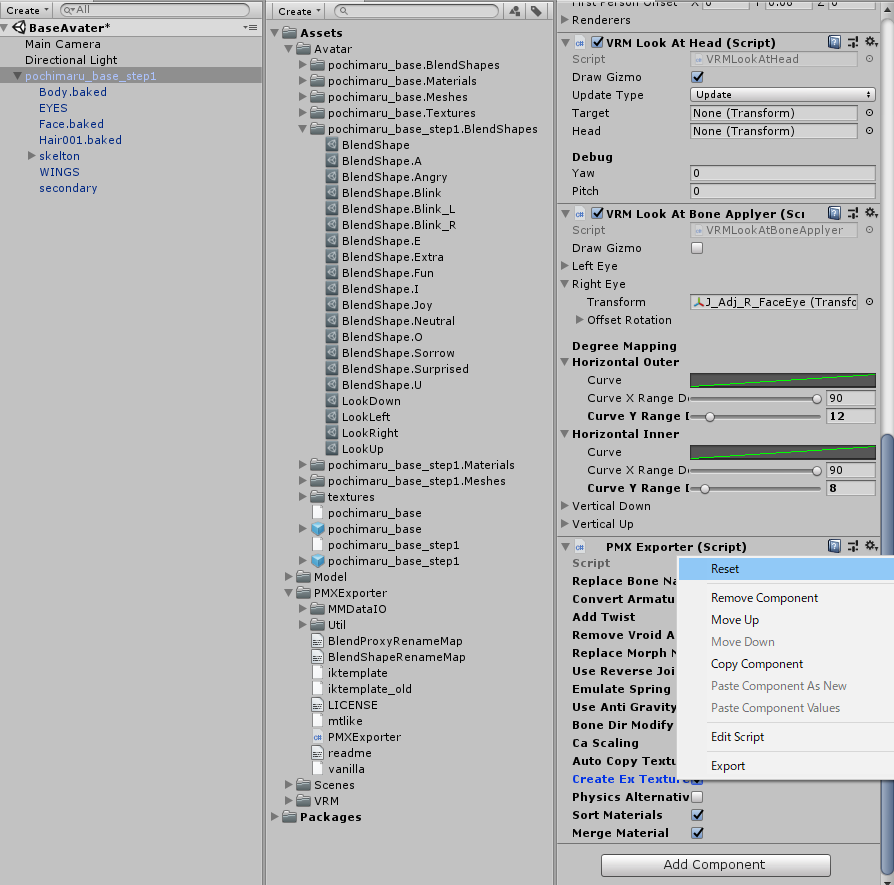Open object picker for Head field
This screenshot has width=894, height=885.
click(869, 131)
